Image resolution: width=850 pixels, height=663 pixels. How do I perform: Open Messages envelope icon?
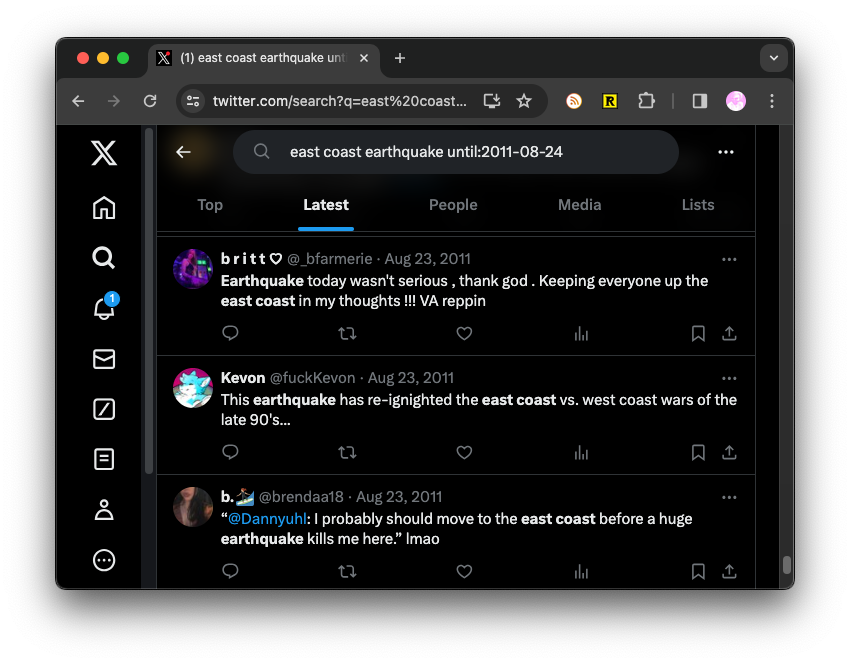(x=104, y=359)
